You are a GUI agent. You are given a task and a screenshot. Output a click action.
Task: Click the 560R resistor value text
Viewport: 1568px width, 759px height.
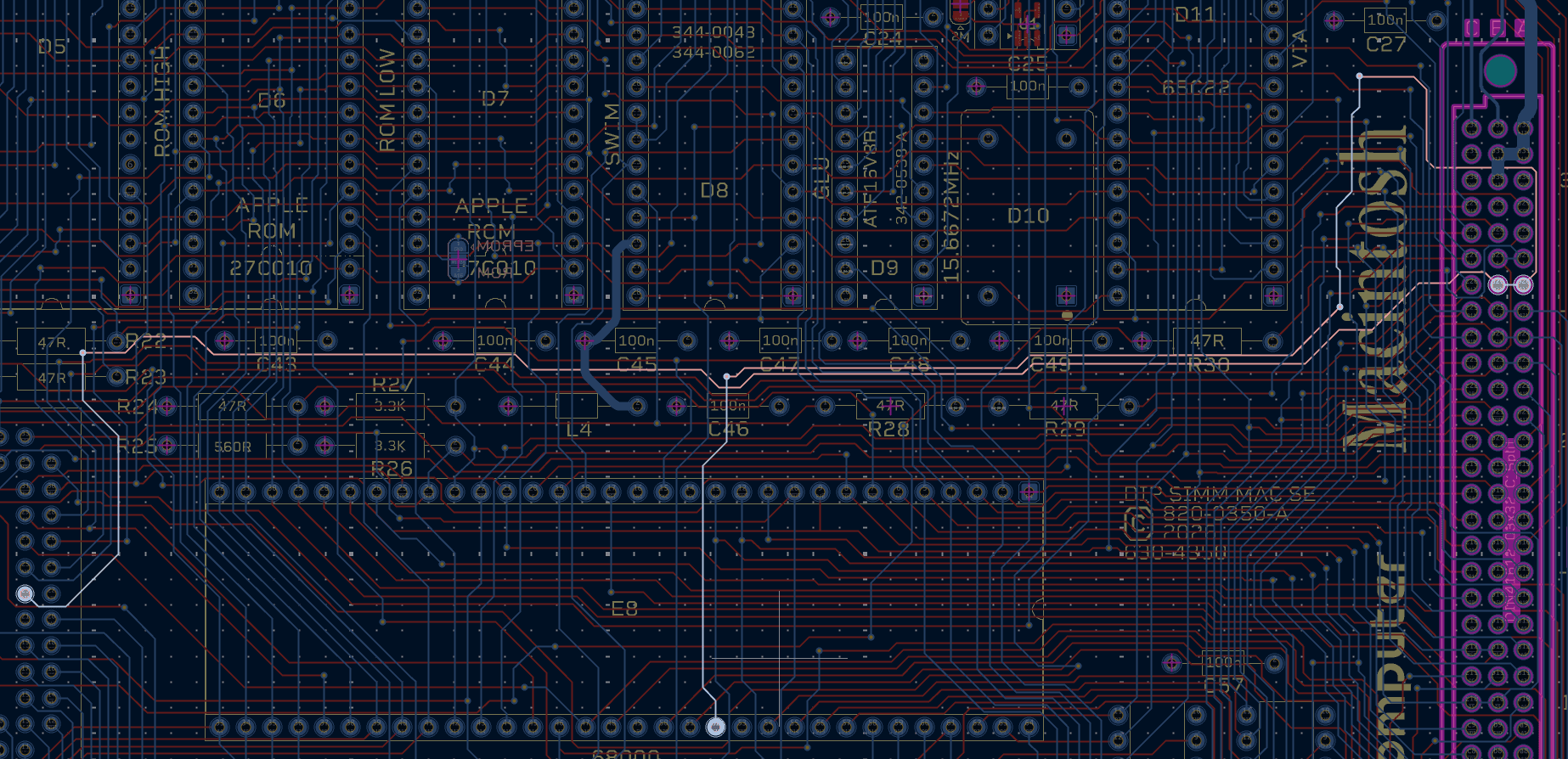(233, 447)
